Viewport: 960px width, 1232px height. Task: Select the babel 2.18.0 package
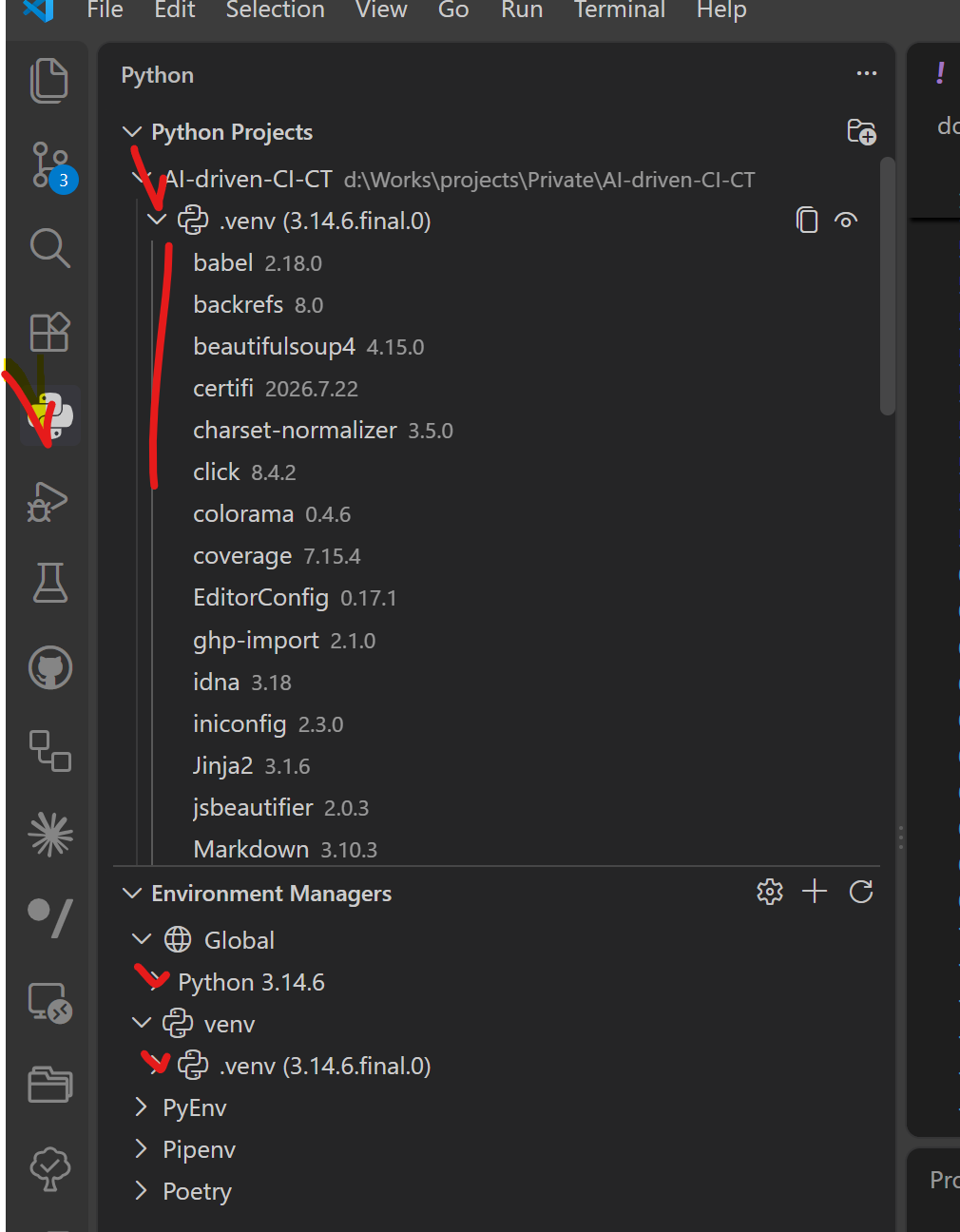(496, 262)
